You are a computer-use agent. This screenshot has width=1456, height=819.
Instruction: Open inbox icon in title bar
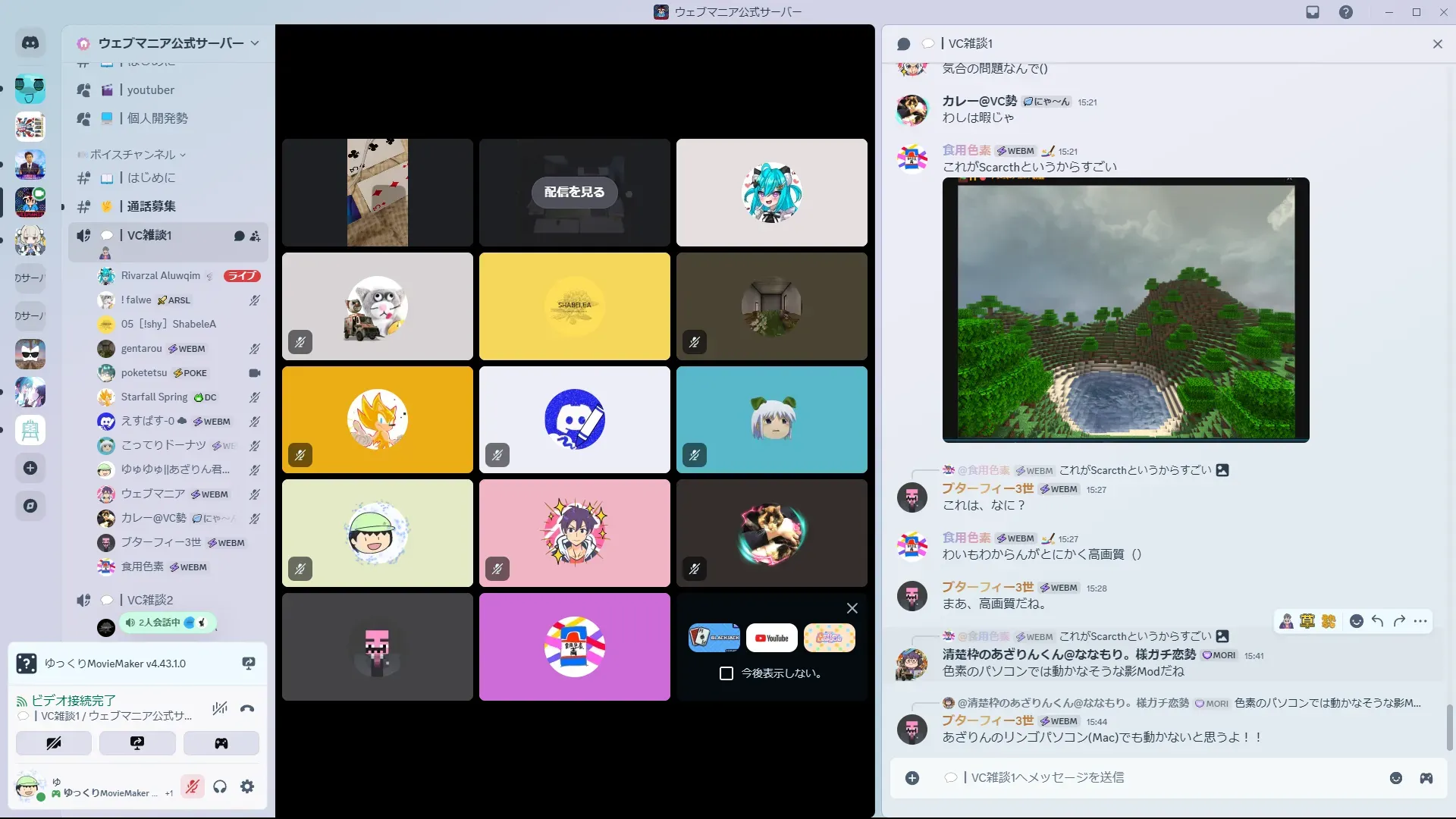point(1313,12)
